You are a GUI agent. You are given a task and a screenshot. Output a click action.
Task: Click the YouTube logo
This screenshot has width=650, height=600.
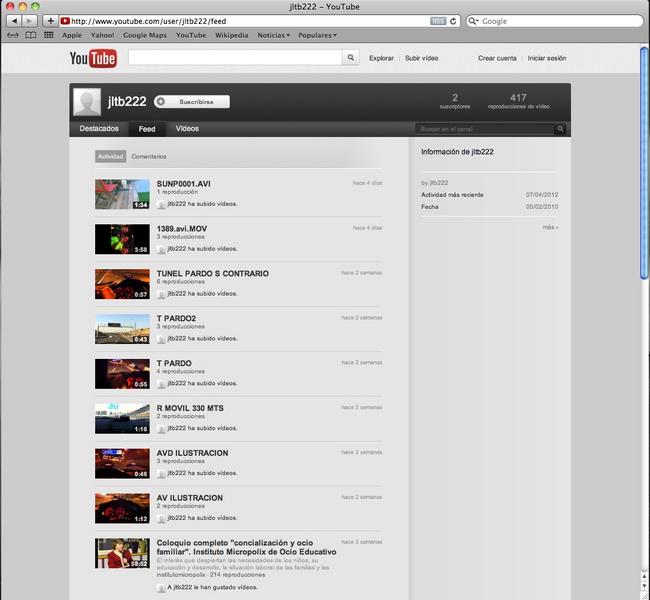click(x=93, y=59)
